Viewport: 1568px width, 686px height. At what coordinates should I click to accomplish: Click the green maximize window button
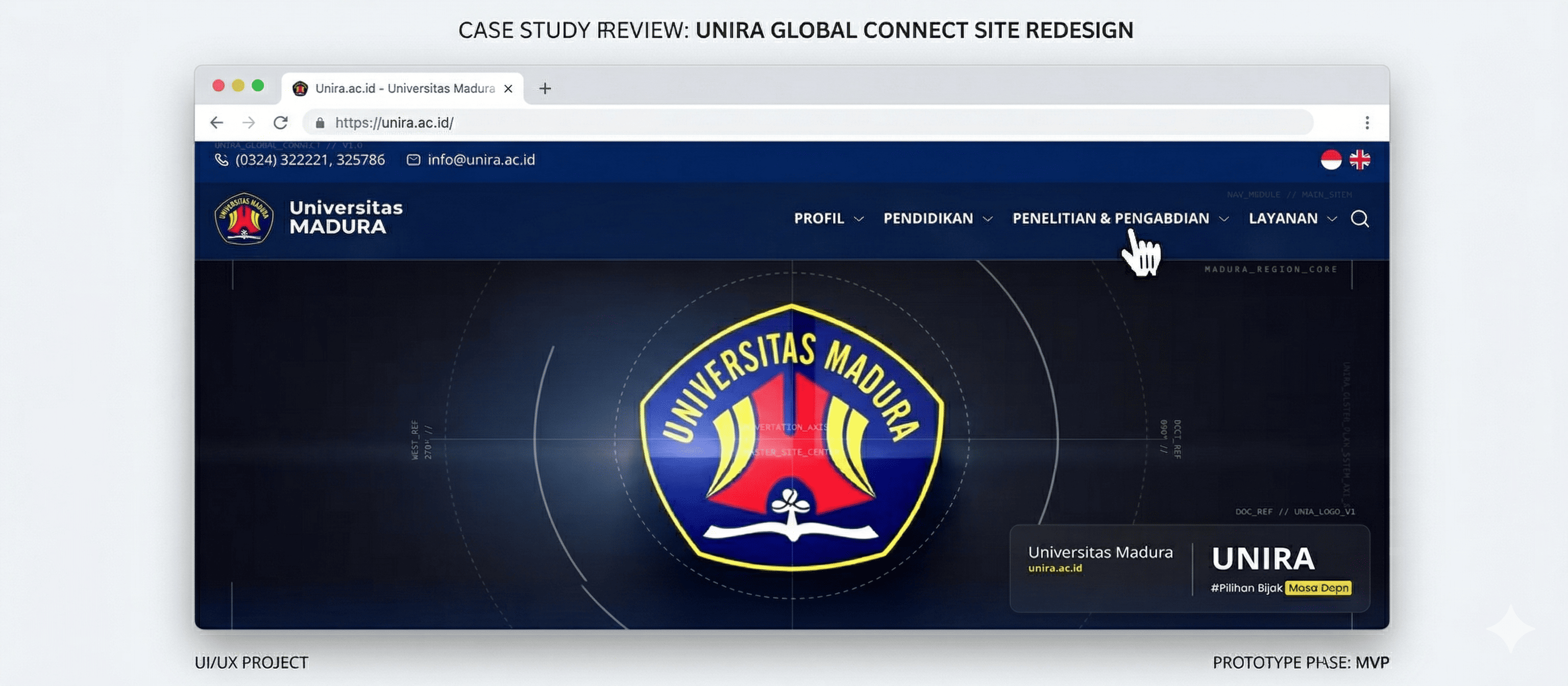click(x=258, y=85)
